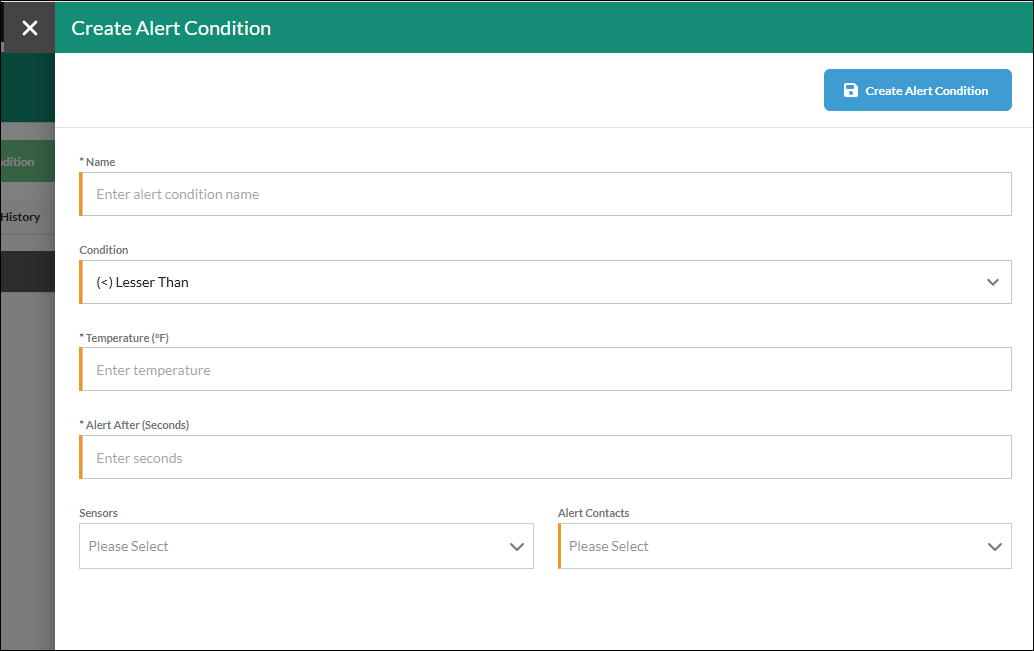Click the Alert Contacts label
The image size is (1034, 651).
point(593,513)
